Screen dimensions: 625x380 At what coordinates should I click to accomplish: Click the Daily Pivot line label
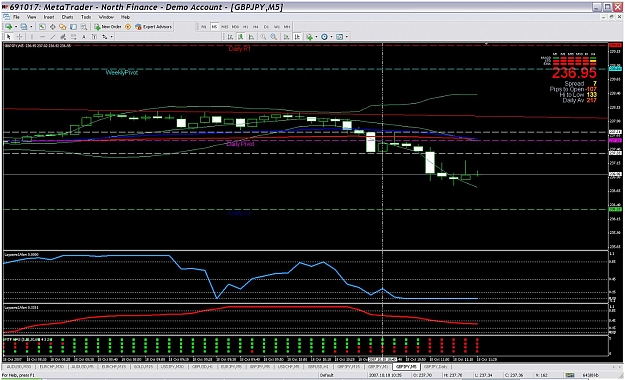(x=240, y=144)
